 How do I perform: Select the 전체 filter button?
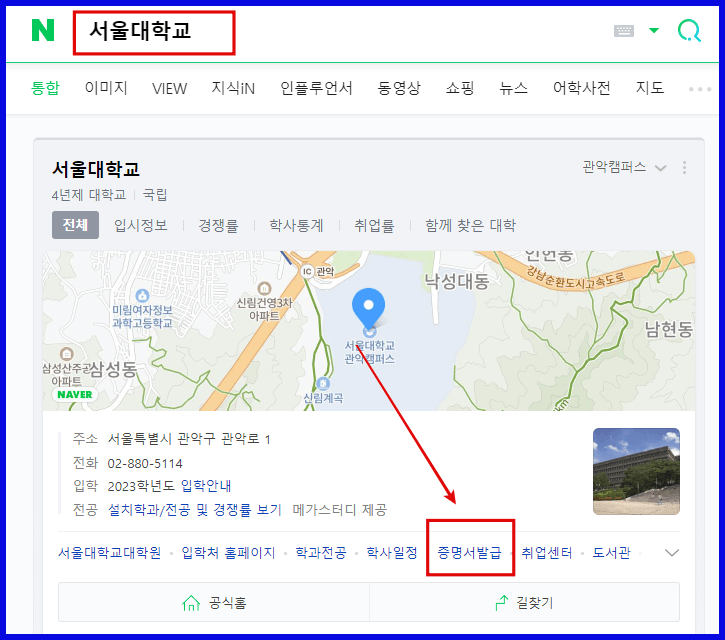point(75,225)
